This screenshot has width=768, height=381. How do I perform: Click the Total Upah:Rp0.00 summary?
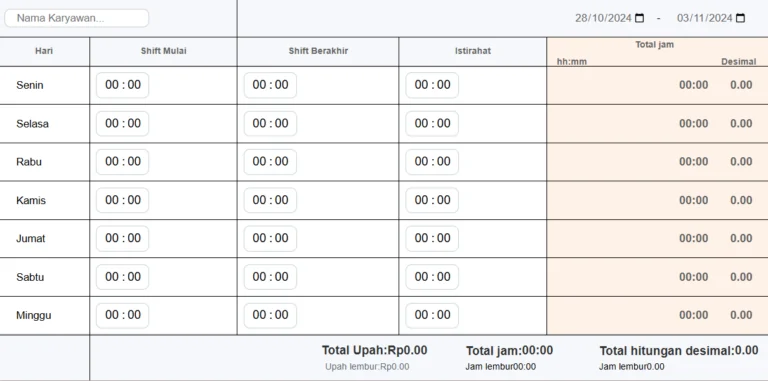(375, 350)
